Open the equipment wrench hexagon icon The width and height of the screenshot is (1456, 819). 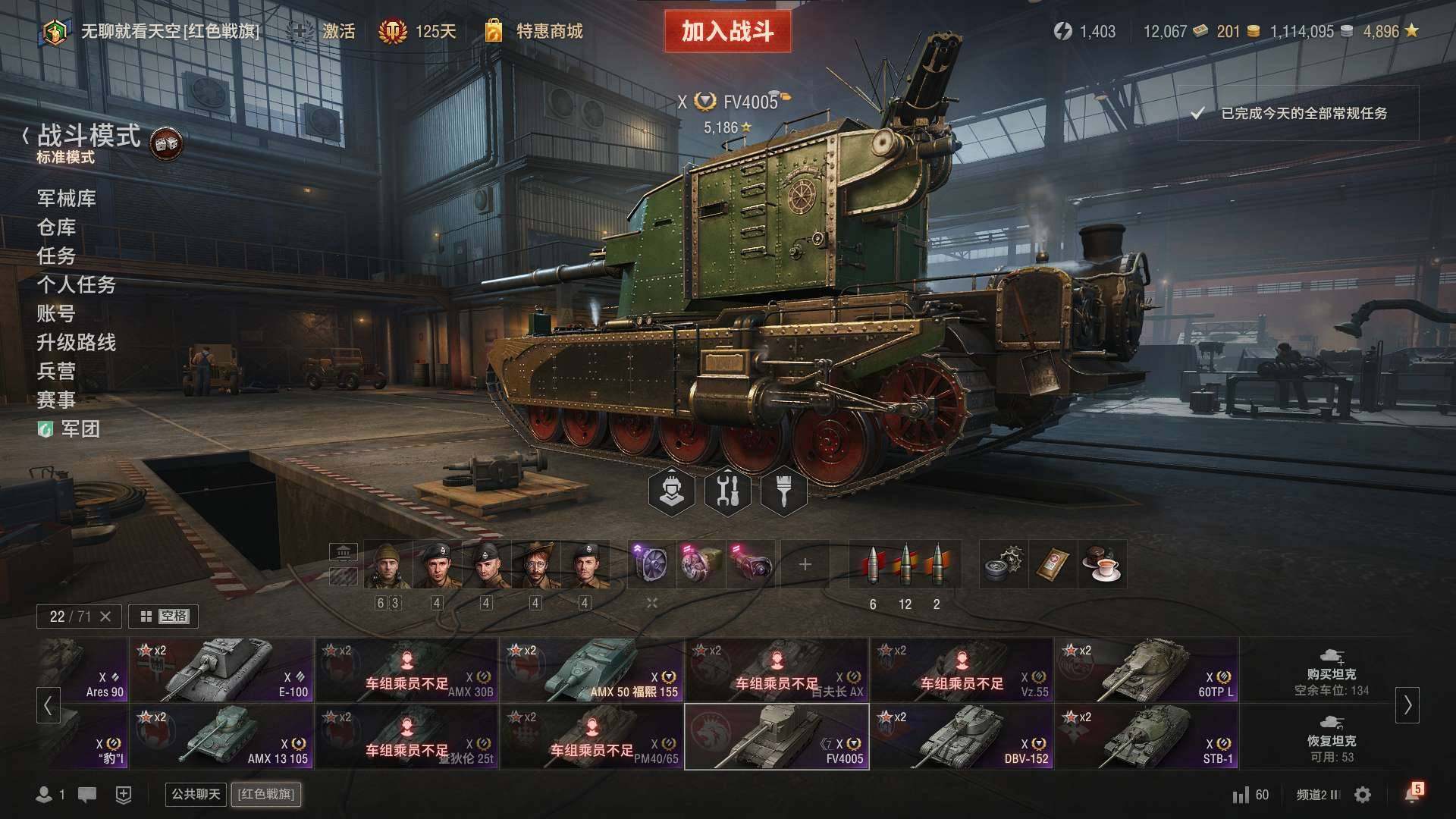pos(727,491)
